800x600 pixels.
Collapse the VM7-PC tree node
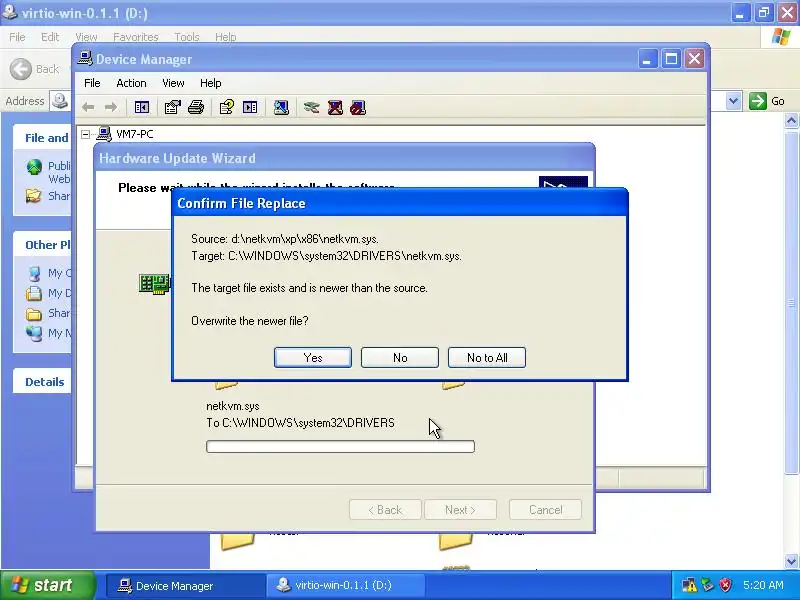[x=86, y=134]
